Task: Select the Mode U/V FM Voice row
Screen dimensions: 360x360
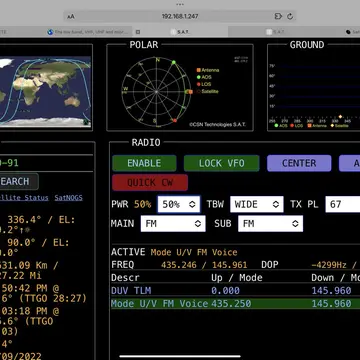Action: point(235,304)
